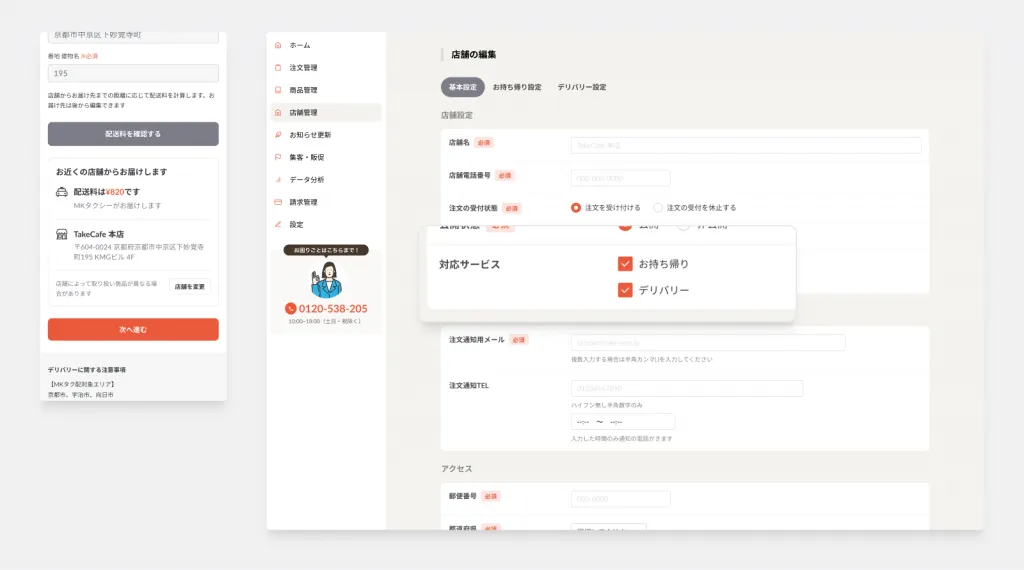Screen dimensions: 1024x570
Task: Click the データ分析 chart icon
Action: tap(278, 179)
